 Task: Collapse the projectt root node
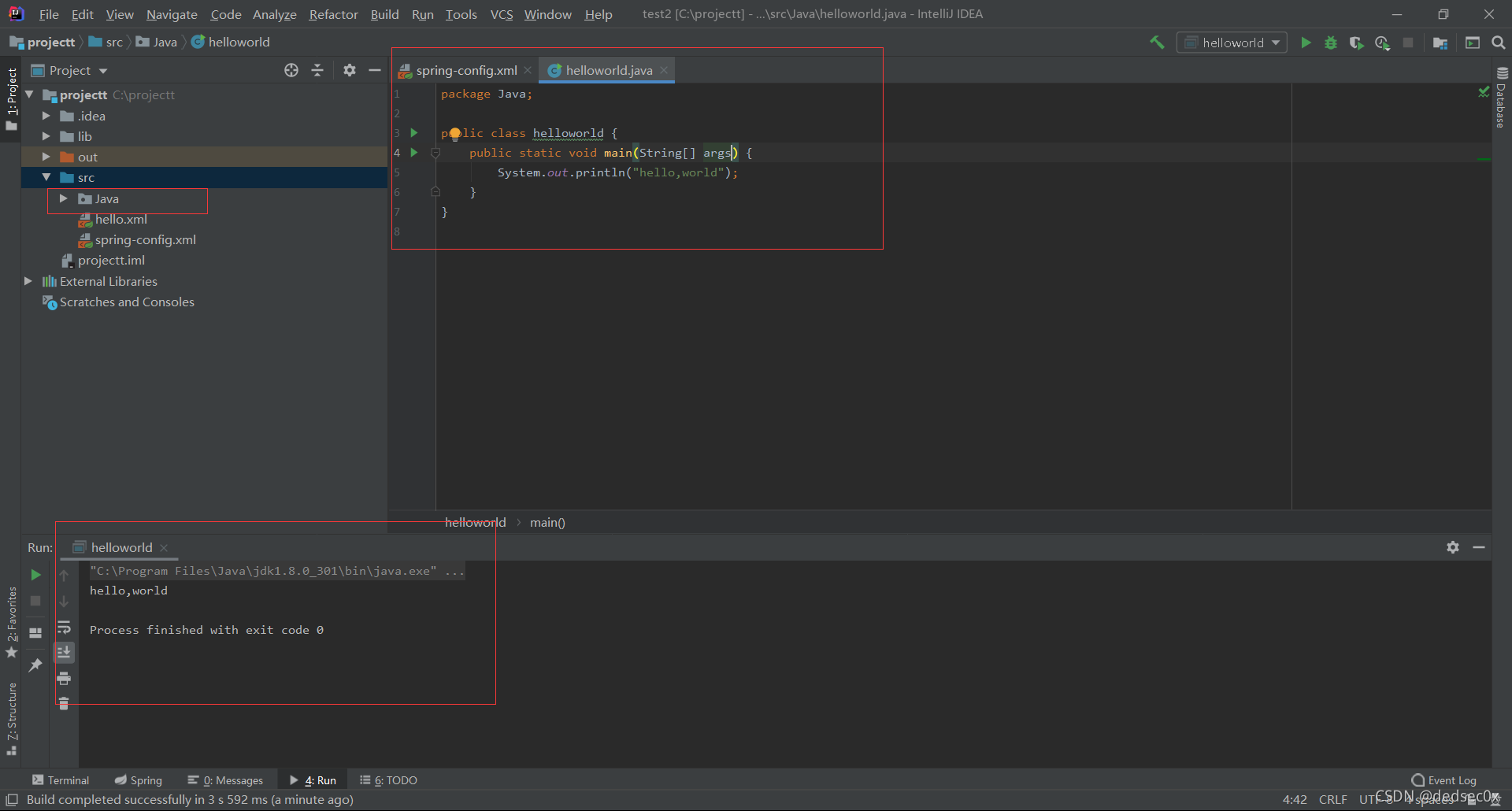click(x=29, y=94)
